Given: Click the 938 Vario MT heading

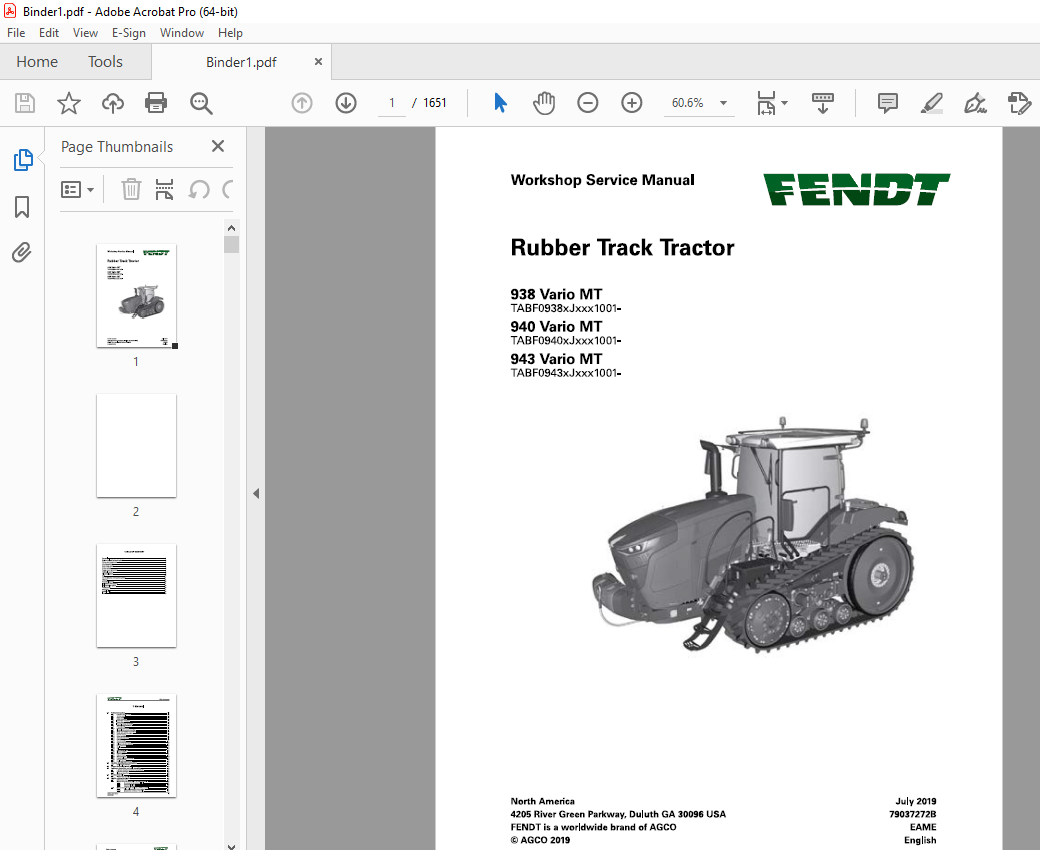Looking at the screenshot, I should point(556,294).
